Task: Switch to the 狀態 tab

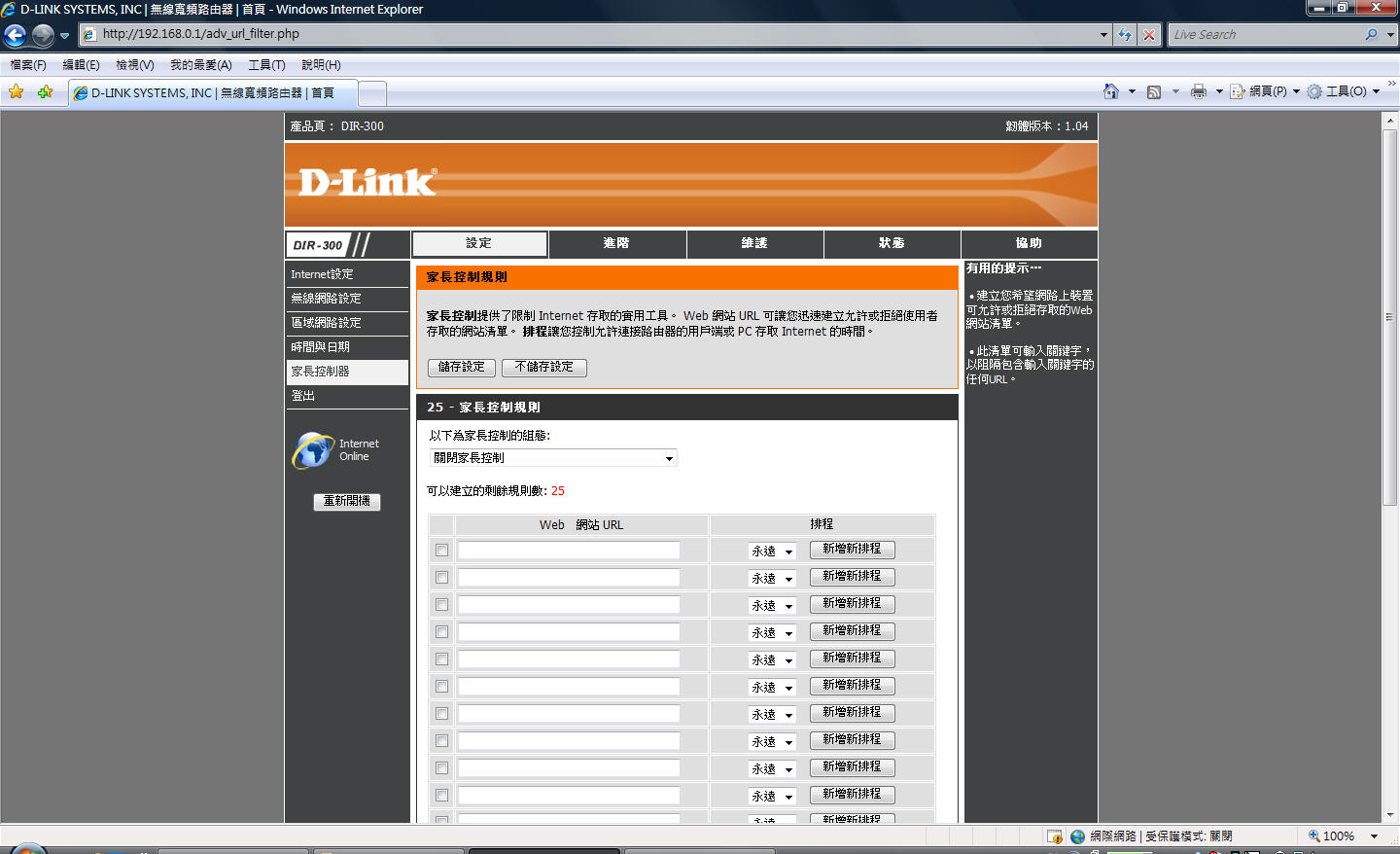Action: click(x=892, y=244)
